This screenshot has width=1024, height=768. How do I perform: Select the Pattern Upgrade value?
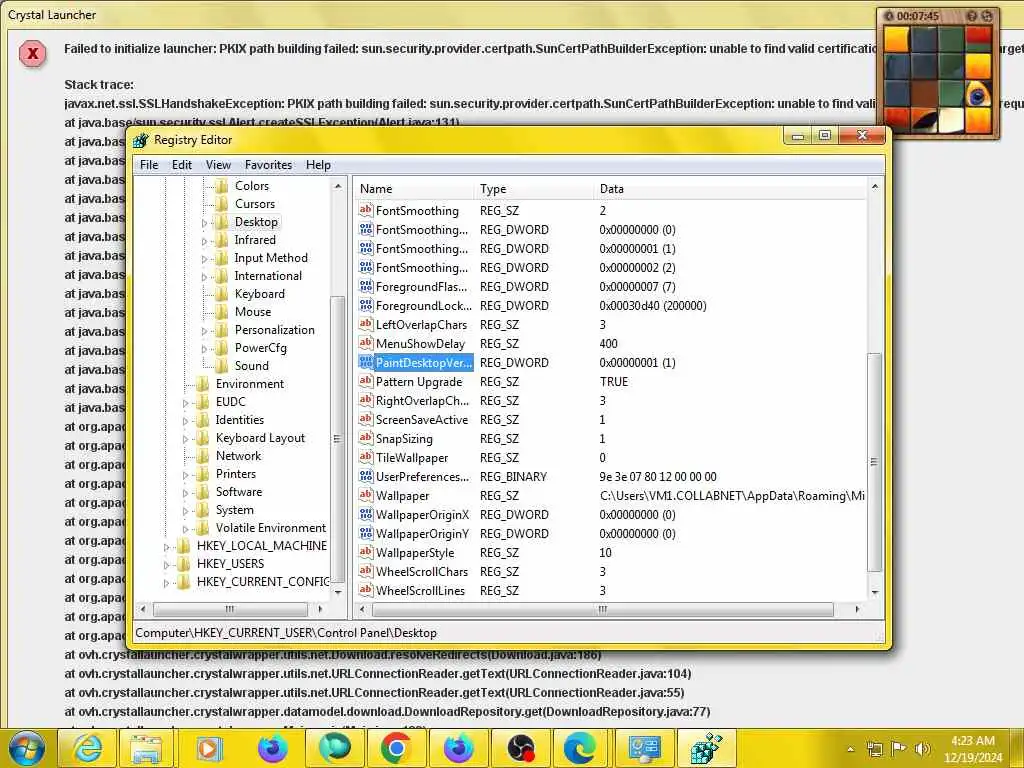[x=419, y=381]
